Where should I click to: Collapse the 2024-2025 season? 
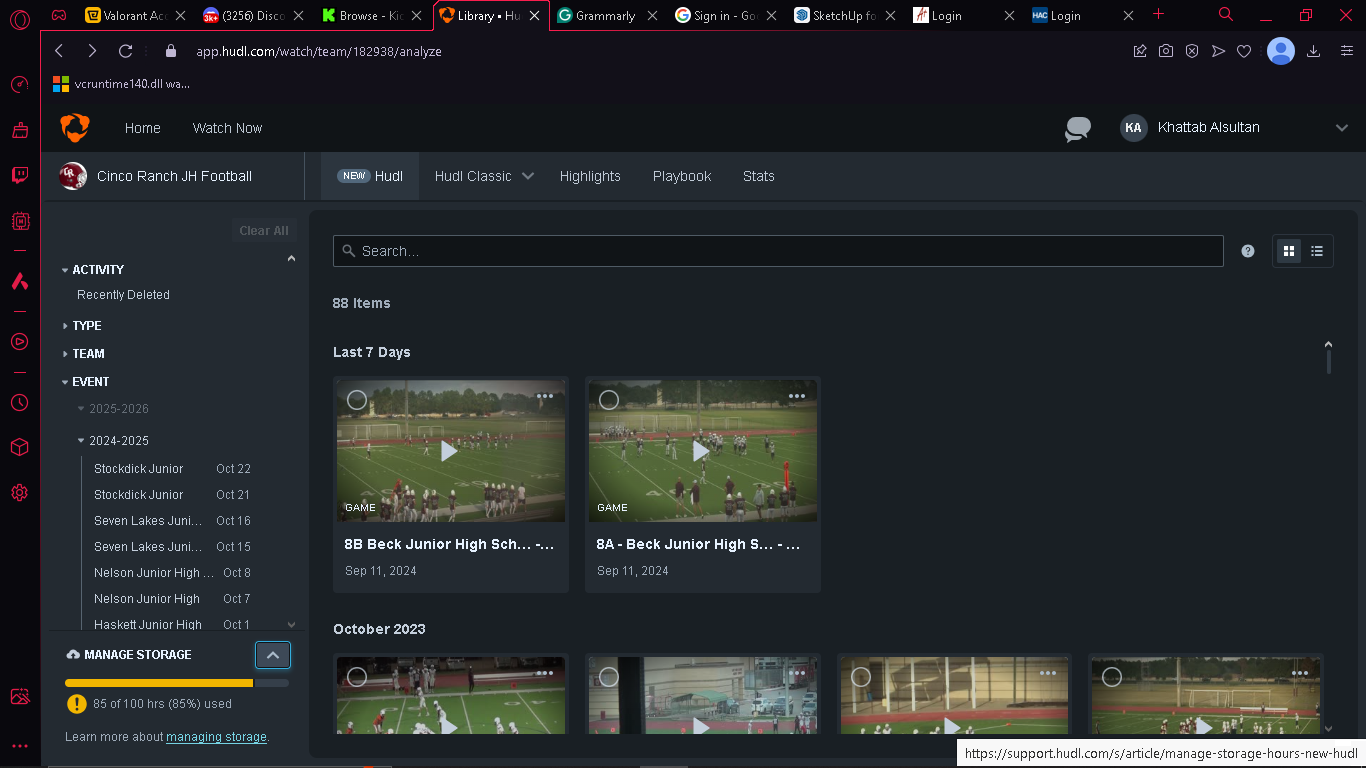click(113, 441)
